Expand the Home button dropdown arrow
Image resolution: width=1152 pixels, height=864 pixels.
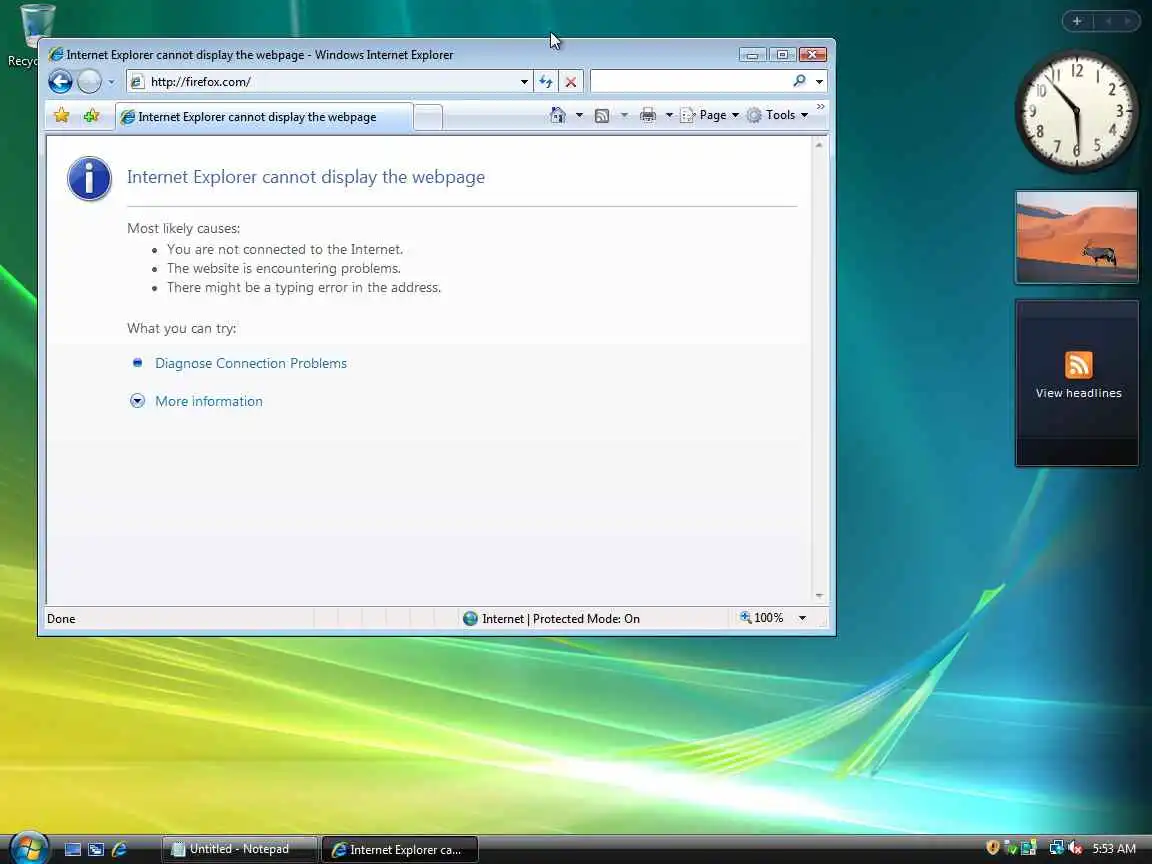[x=579, y=115]
